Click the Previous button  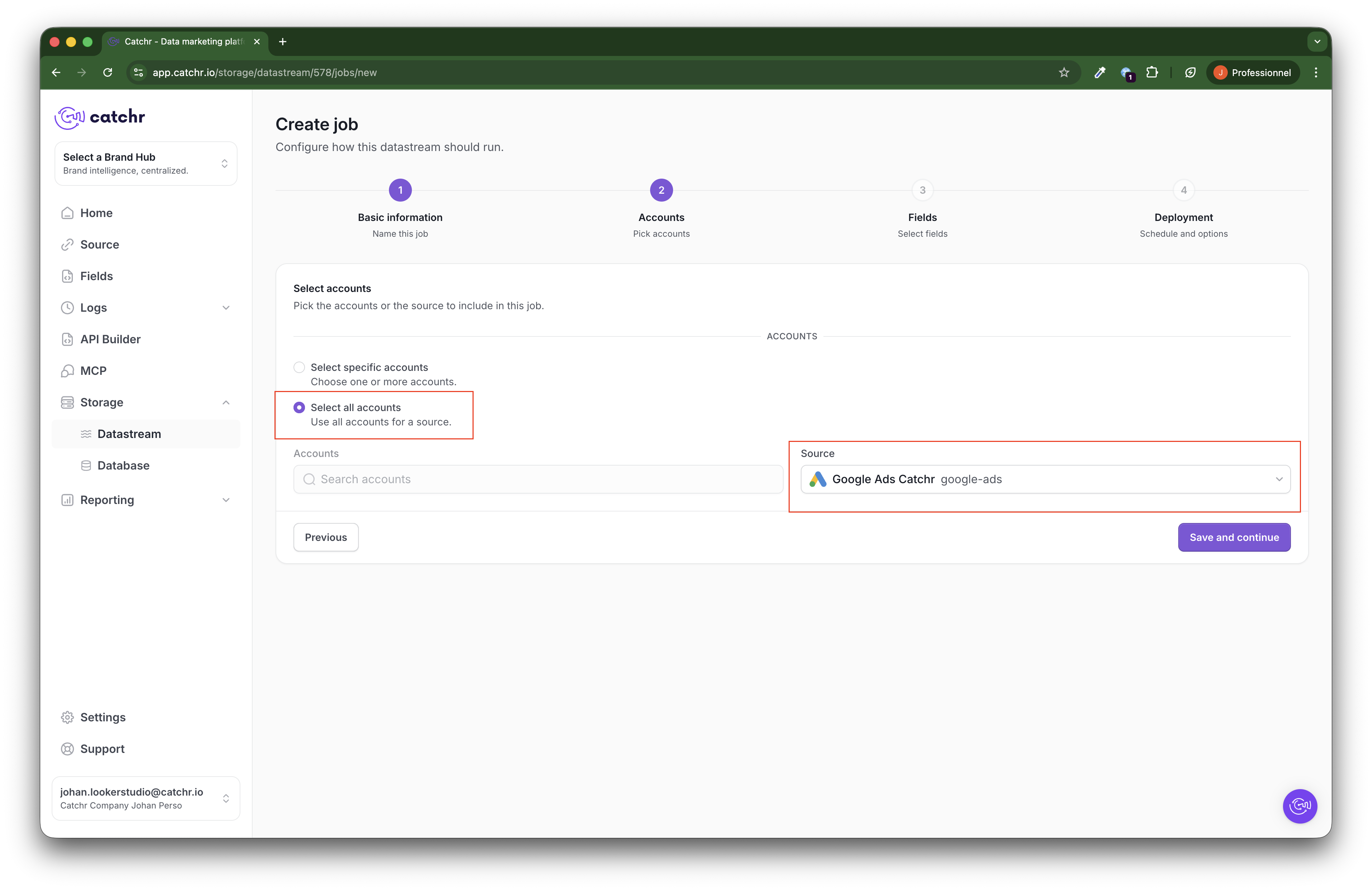pyautogui.click(x=326, y=537)
